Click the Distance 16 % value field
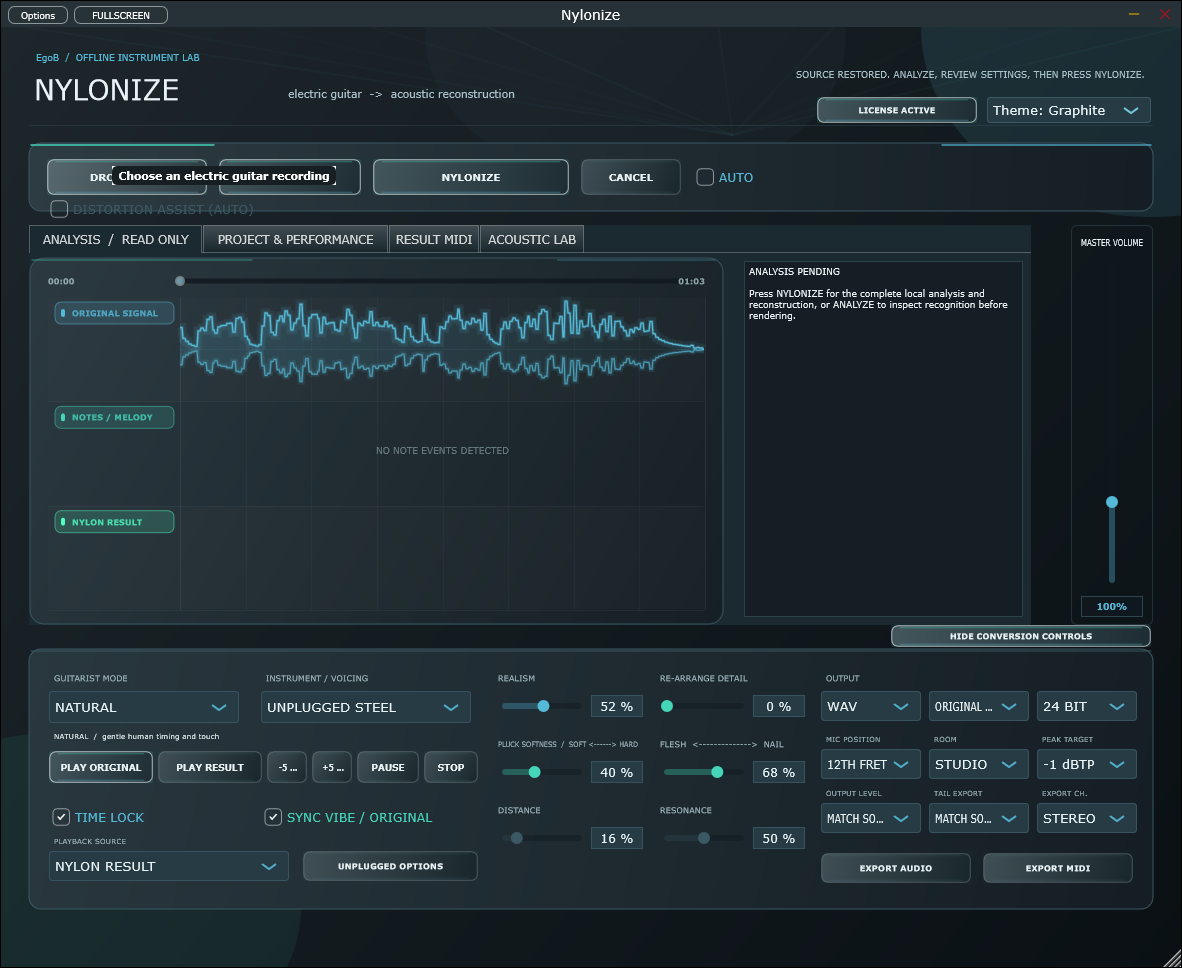Image resolution: width=1182 pixels, height=968 pixels. click(x=617, y=838)
